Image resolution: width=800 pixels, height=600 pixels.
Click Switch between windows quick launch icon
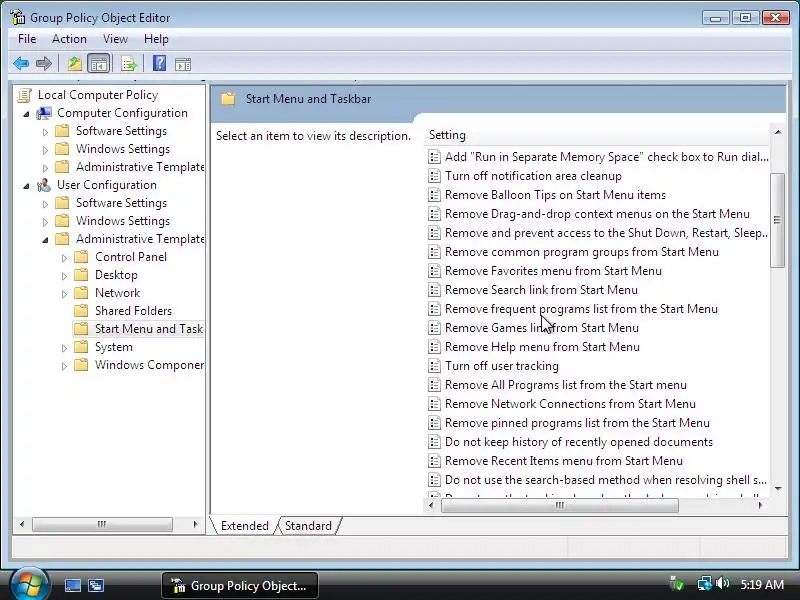[x=96, y=585]
